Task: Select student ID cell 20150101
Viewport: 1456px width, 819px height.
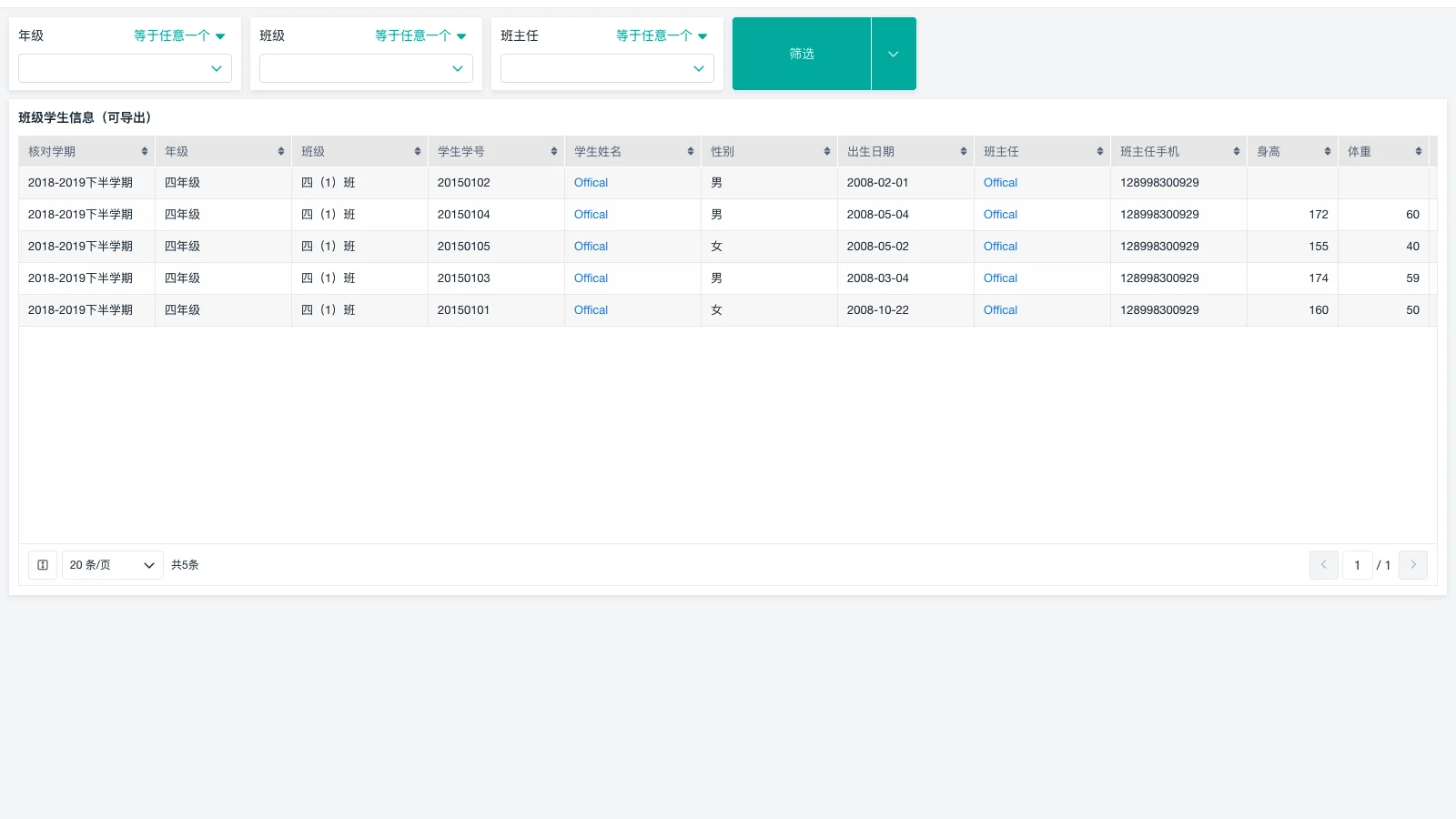Action: [496, 310]
